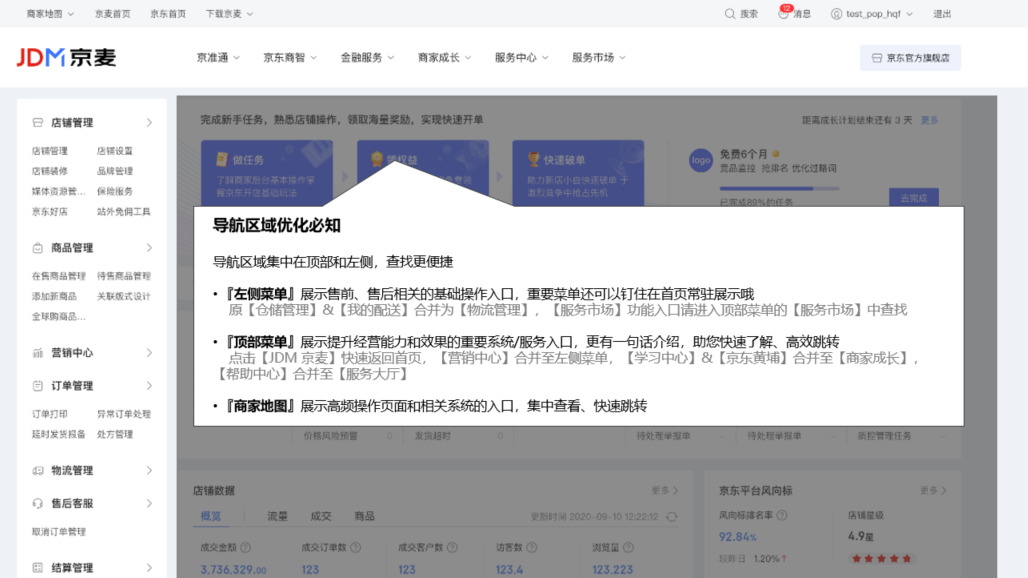
Task: Open the 商家地图 dropdown
Action: pos(50,14)
